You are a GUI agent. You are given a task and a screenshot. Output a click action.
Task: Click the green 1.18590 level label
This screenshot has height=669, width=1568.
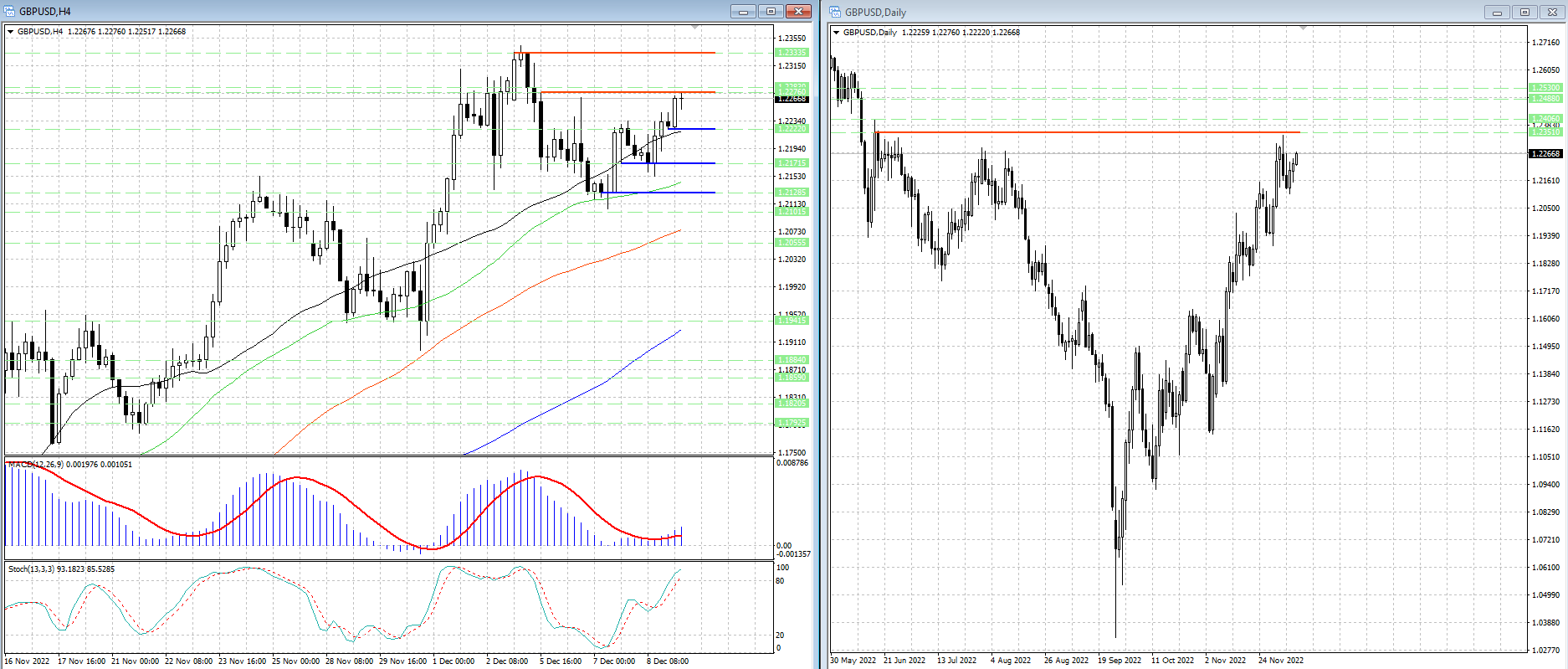pos(792,378)
